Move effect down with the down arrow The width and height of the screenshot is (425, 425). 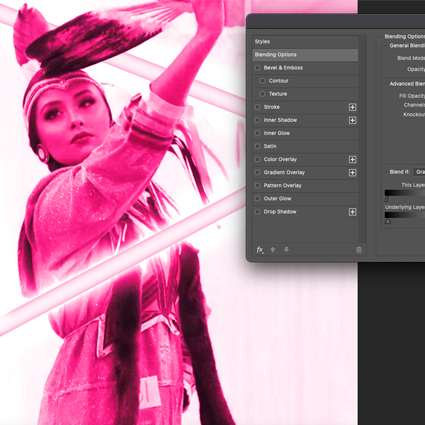286,250
